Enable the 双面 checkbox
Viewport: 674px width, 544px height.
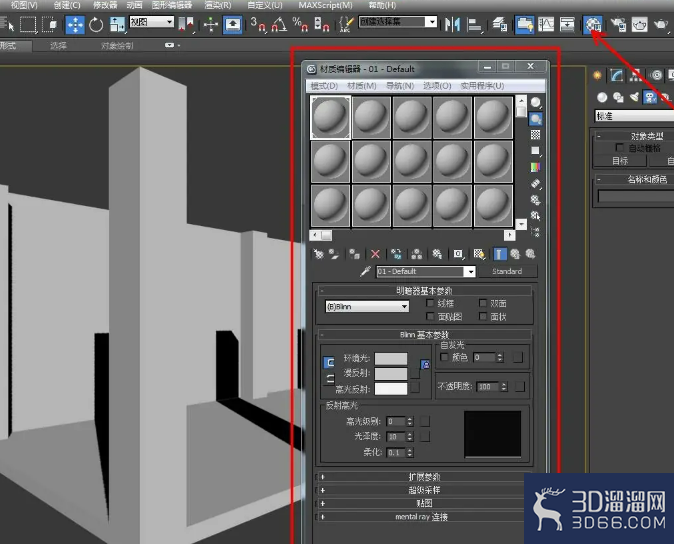pyautogui.click(x=483, y=303)
